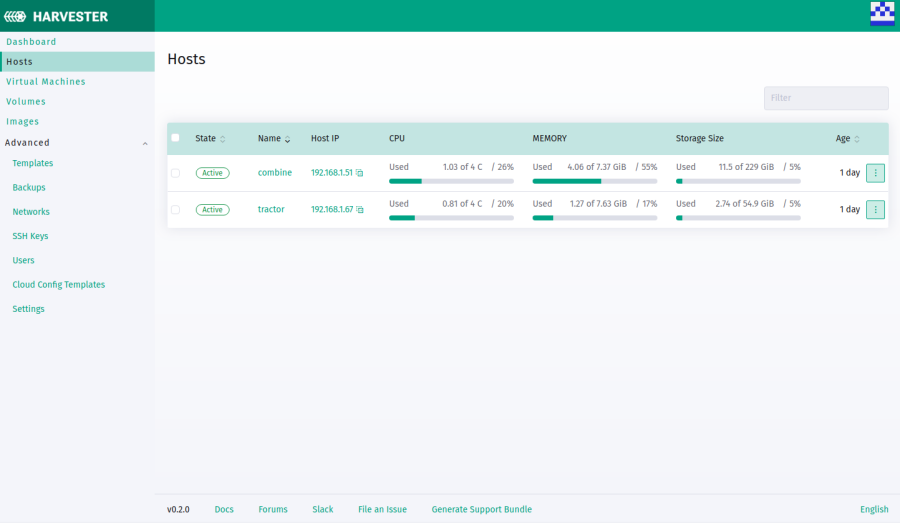
Task: Open the tractor host details link
Action: 271,210
